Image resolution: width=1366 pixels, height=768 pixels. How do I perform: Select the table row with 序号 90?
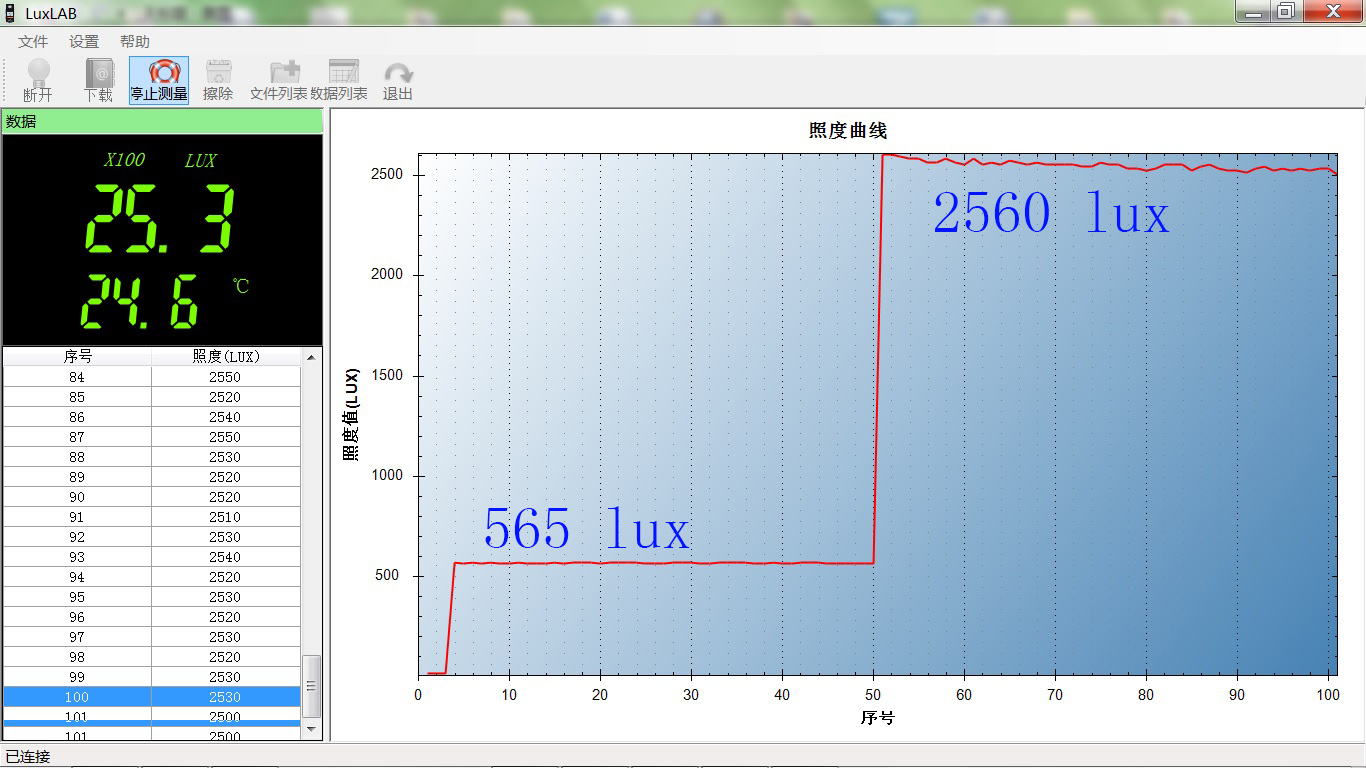pyautogui.click(x=152, y=497)
